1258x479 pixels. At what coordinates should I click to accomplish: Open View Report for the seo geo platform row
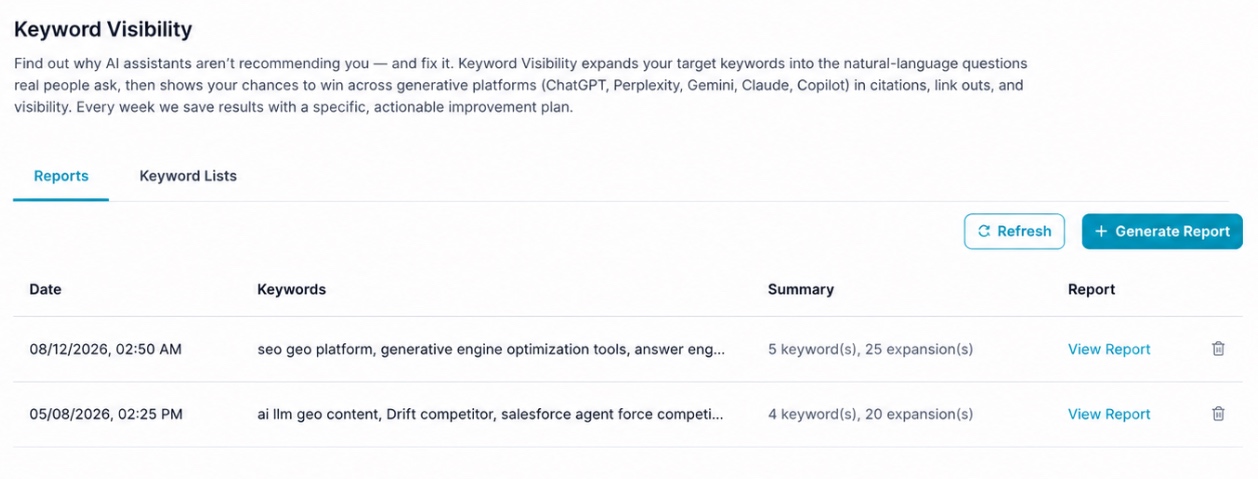pyautogui.click(x=1109, y=349)
